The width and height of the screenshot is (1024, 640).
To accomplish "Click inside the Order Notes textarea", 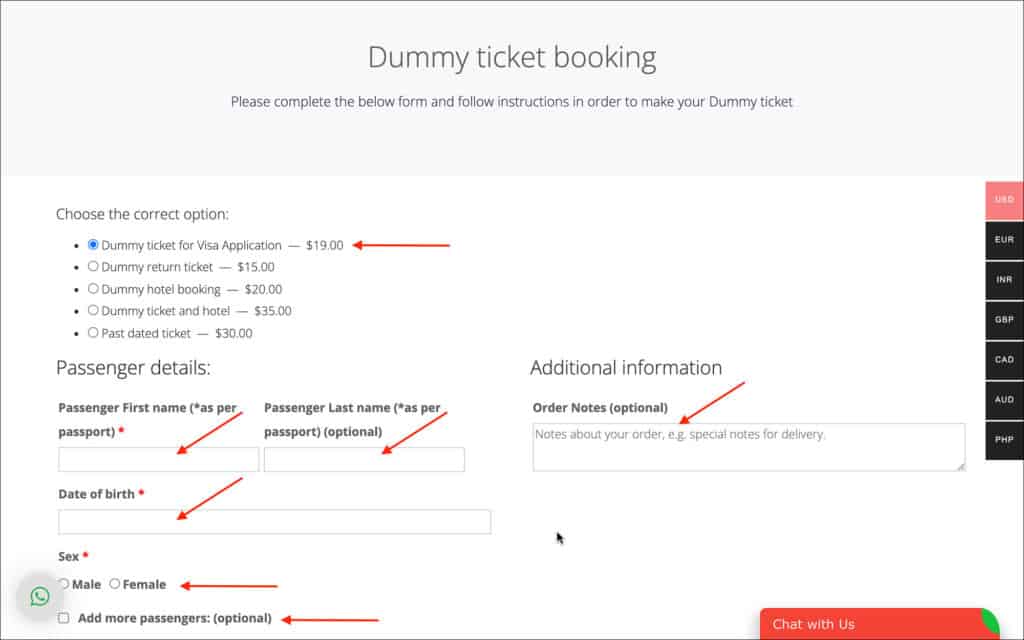I will pos(748,447).
